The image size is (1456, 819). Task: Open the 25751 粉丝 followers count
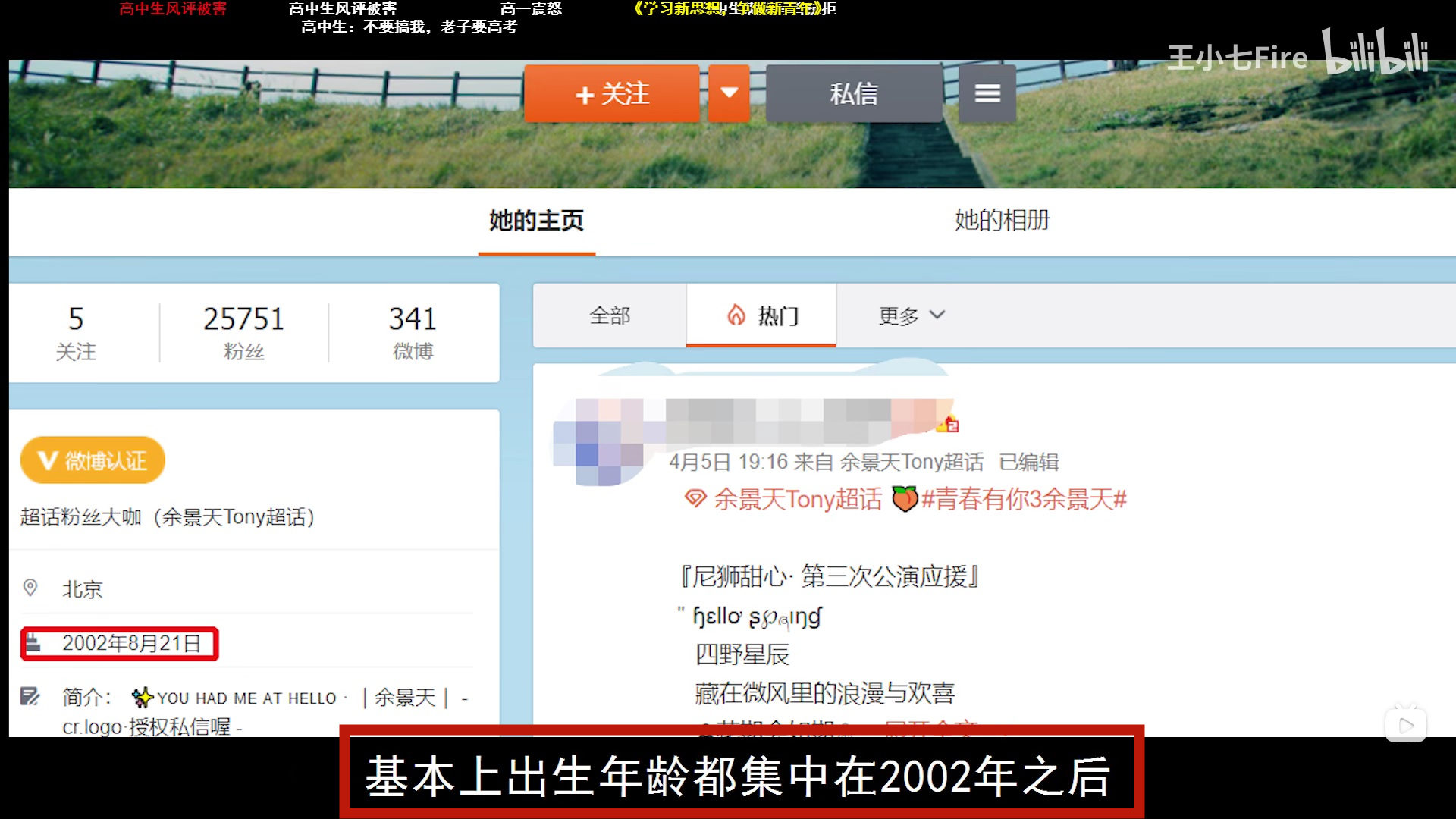pyautogui.click(x=243, y=332)
